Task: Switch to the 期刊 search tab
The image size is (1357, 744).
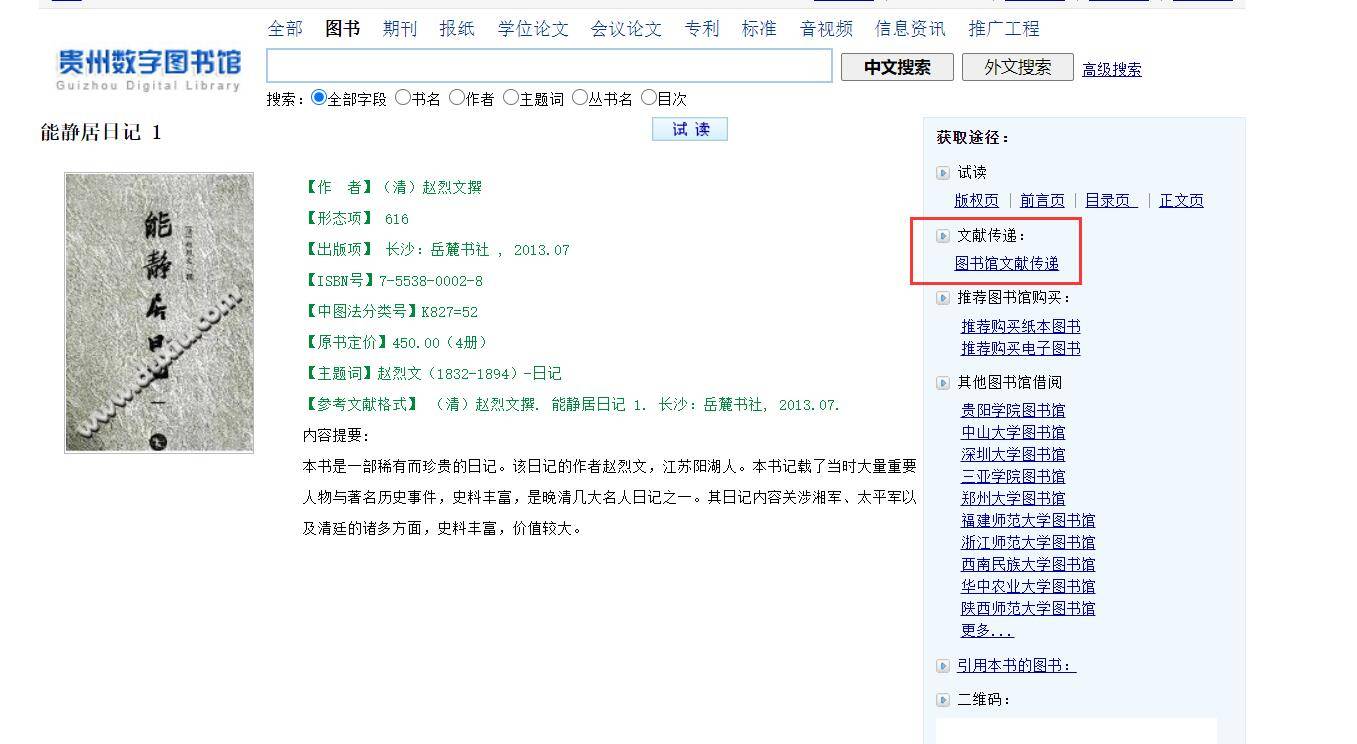Action: point(399,29)
